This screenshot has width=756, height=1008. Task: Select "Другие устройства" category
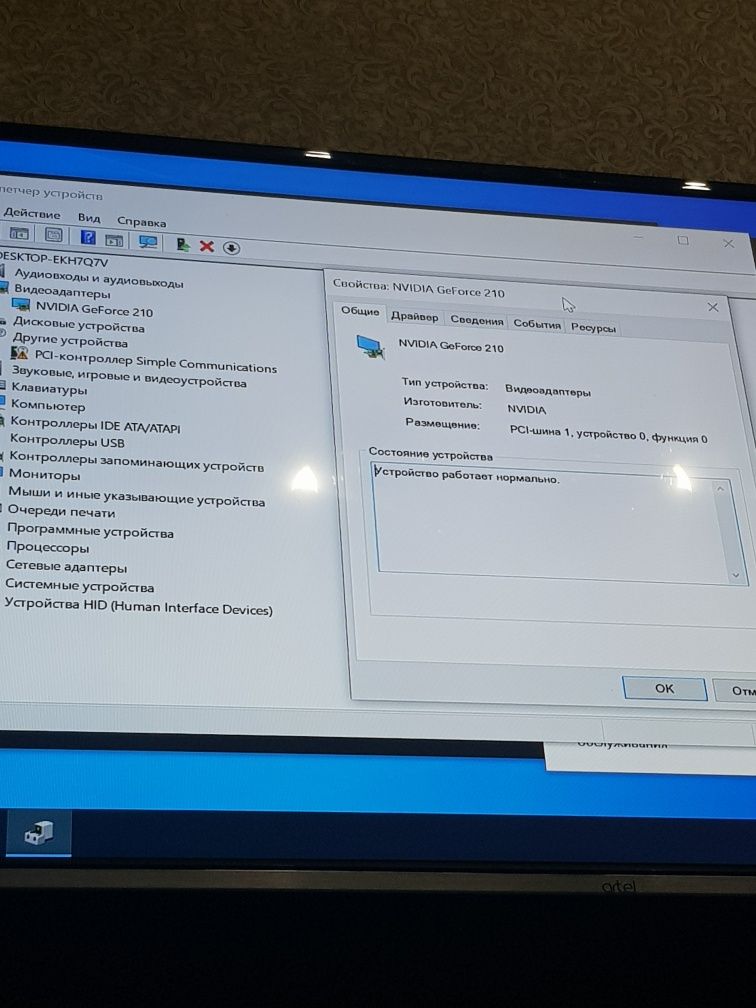point(69,341)
